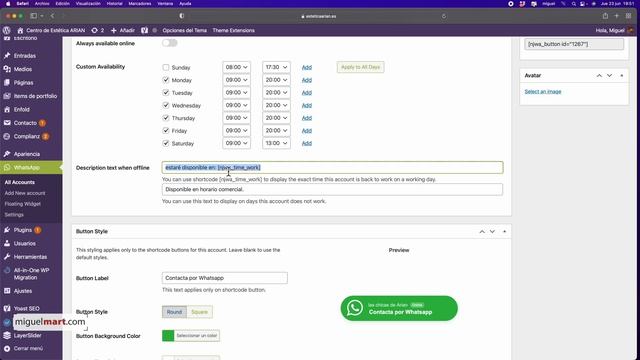The height and width of the screenshot is (360, 640).
Task: Uncheck the Saturday availability checkbox
Action: 166,143
